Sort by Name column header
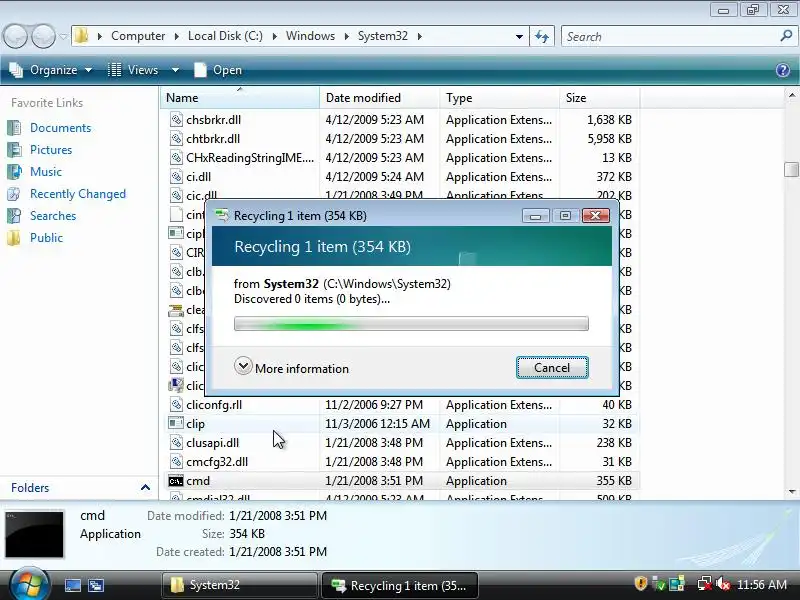800x600 pixels. tap(240, 97)
